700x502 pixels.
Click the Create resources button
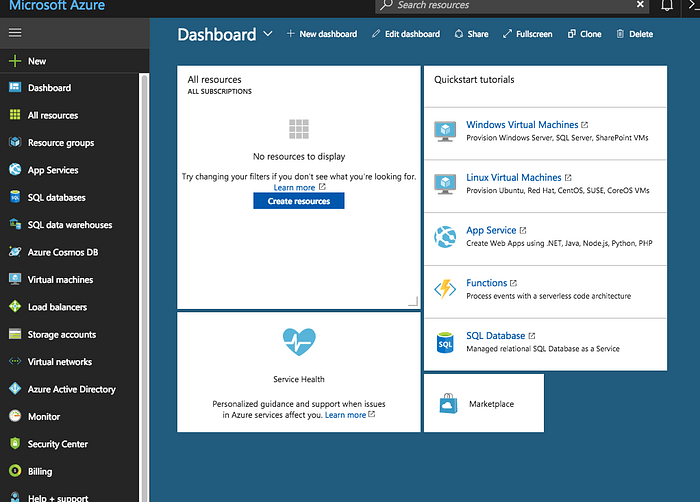click(x=299, y=201)
